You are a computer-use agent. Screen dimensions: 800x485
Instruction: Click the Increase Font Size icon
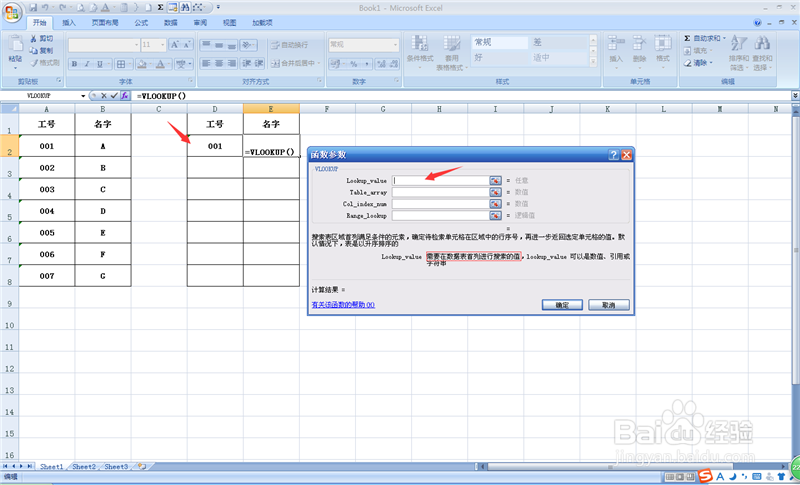[174, 45]
